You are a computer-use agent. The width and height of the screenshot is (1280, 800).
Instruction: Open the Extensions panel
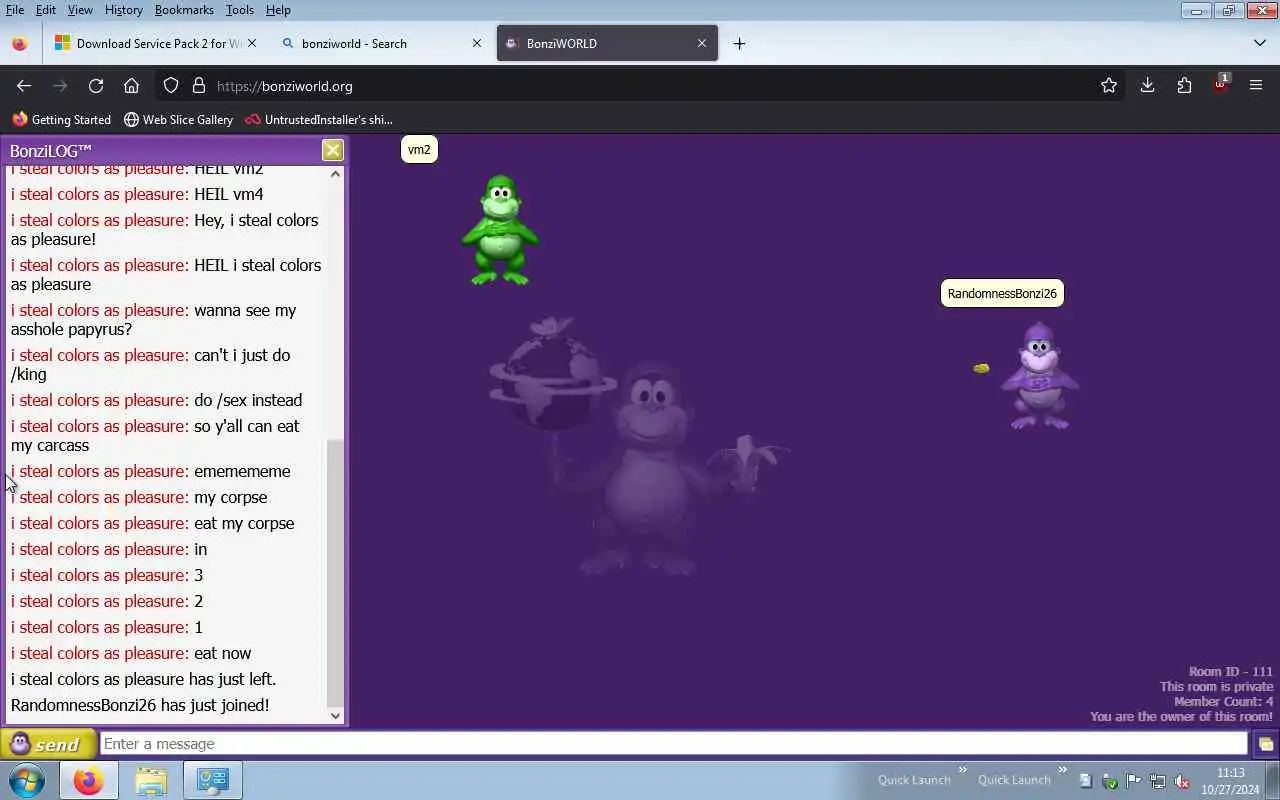1184,86
